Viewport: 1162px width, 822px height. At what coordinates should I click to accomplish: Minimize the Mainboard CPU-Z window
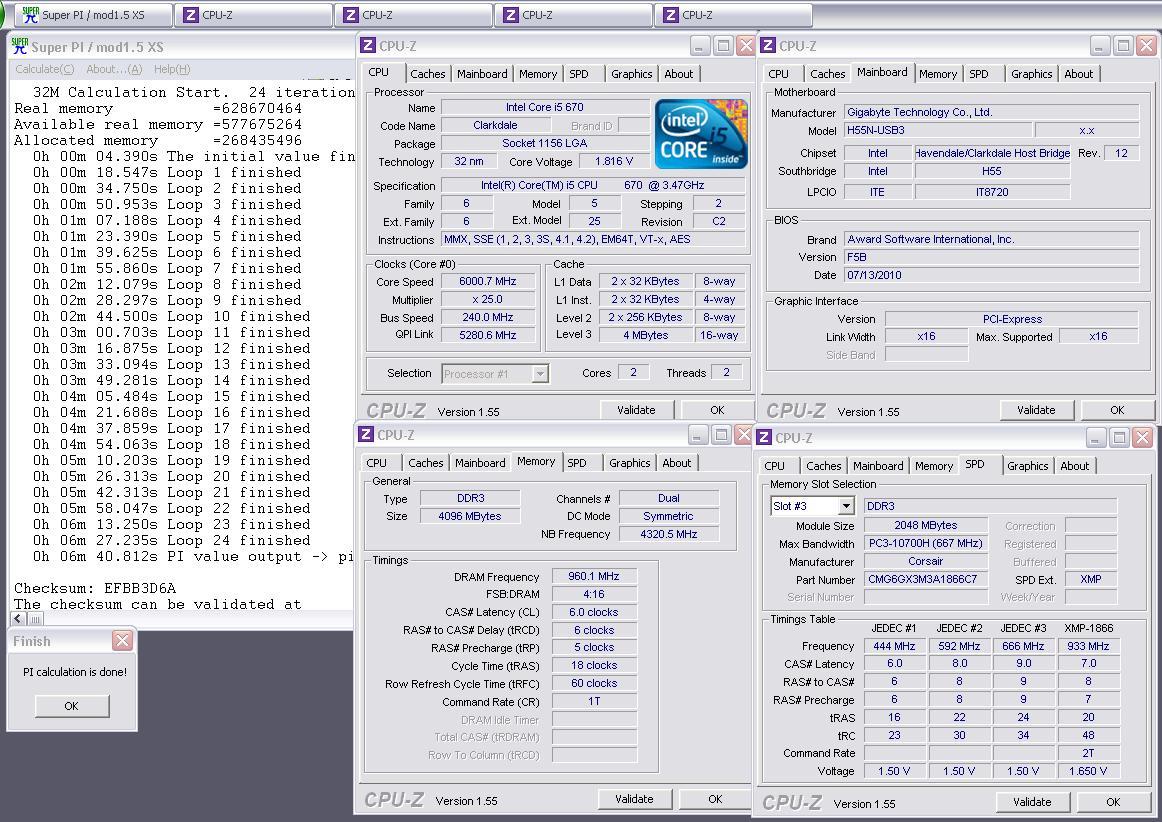point(1100,46)
